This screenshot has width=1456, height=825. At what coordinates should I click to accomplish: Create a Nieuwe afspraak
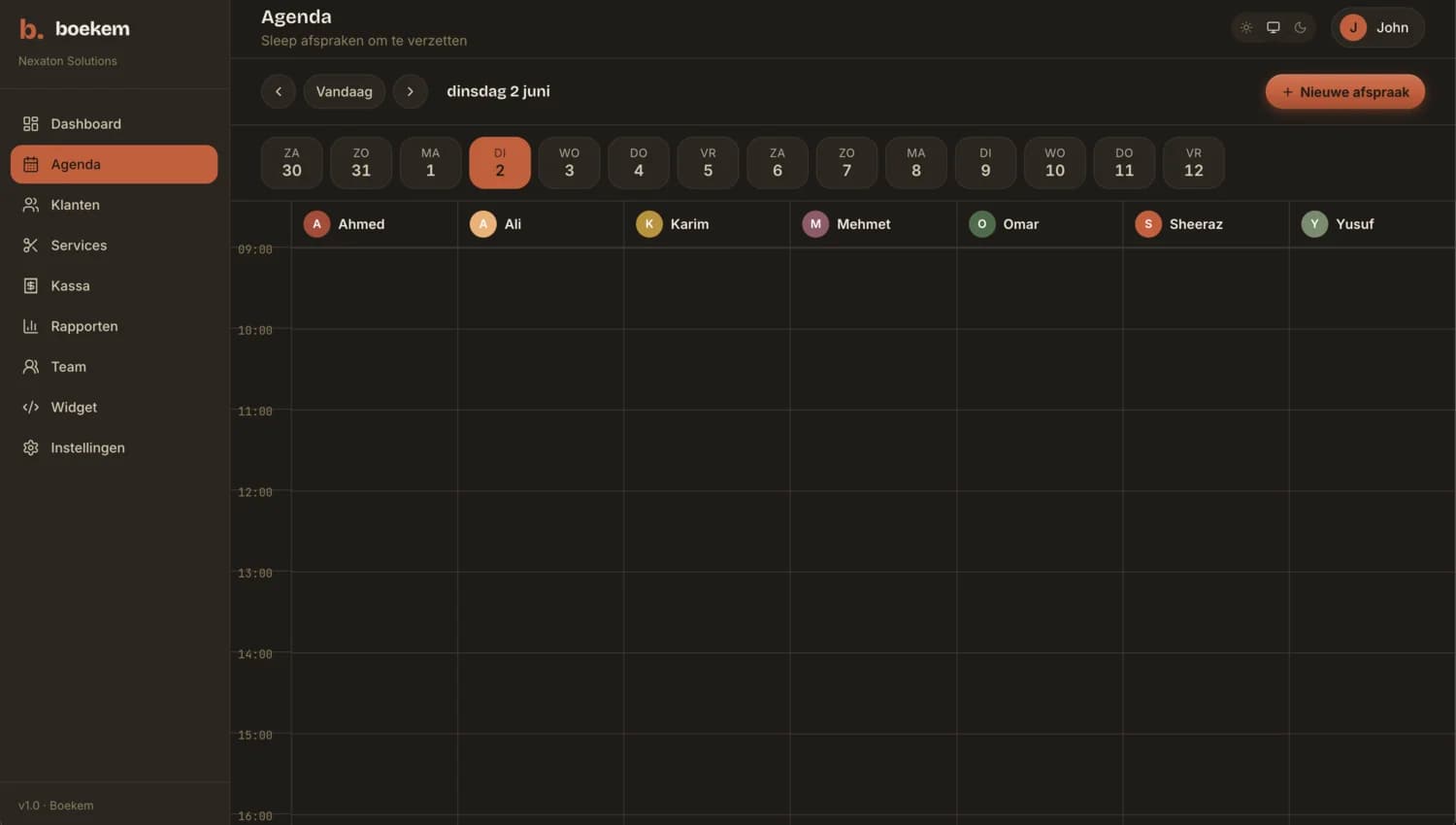pos(1345,92)
